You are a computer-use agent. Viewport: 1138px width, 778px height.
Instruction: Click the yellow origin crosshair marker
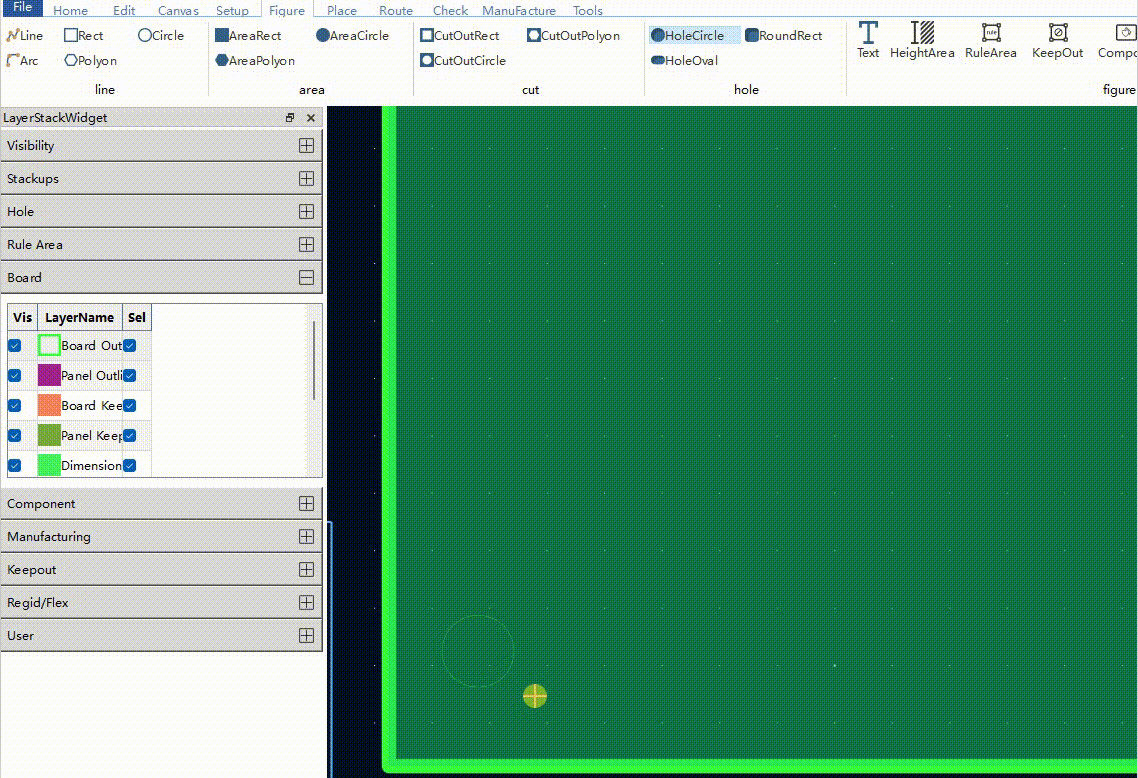pyautogui.click(x=535, y=696)
